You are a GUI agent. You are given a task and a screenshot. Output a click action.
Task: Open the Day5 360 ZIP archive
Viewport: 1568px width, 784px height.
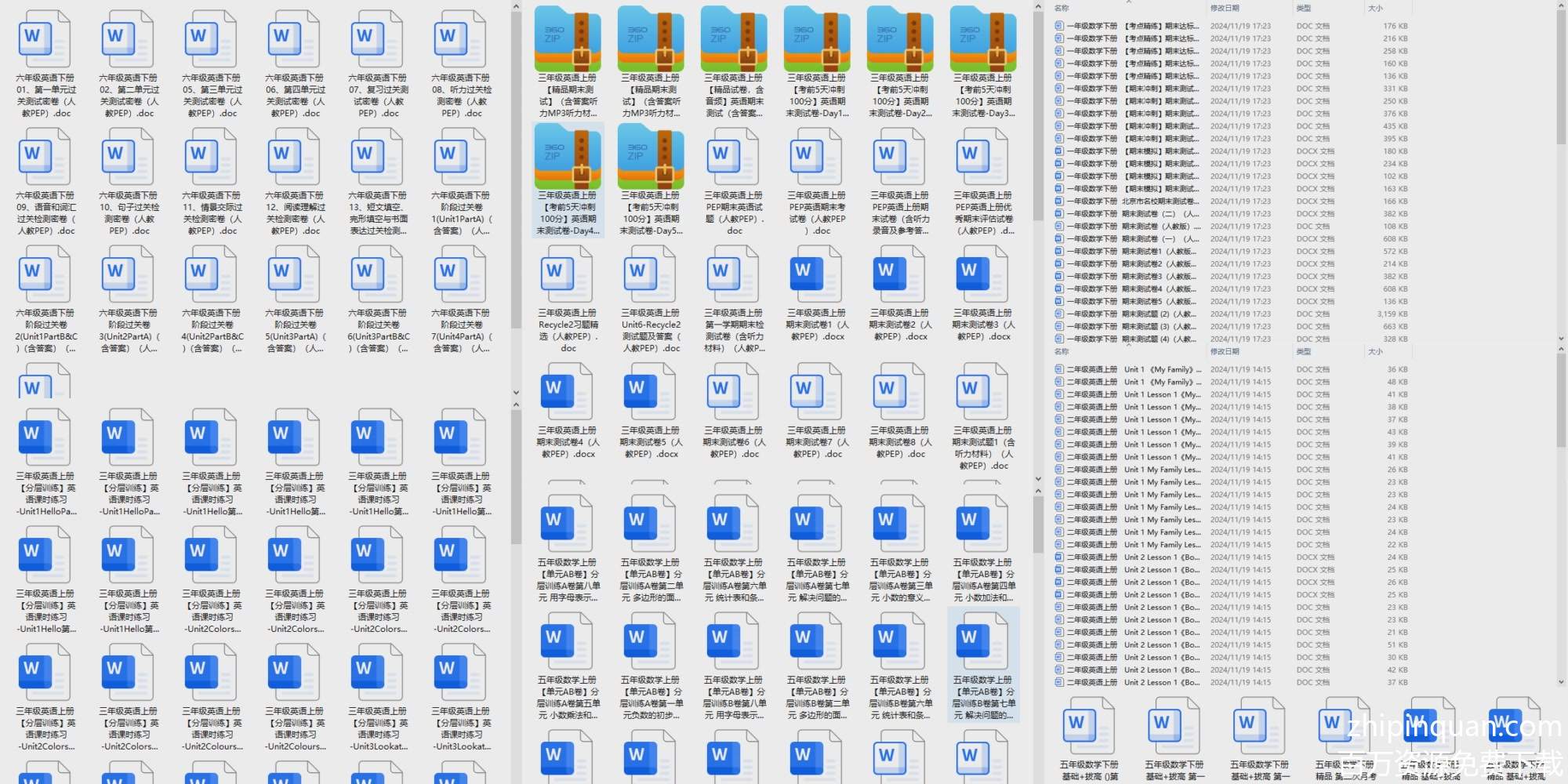tap(651, 157)
